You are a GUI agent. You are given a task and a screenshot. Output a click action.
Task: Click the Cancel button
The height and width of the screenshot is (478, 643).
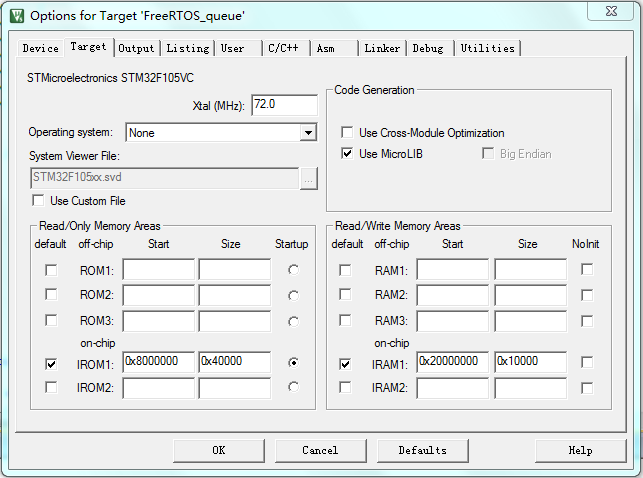(x=321, y=451)
